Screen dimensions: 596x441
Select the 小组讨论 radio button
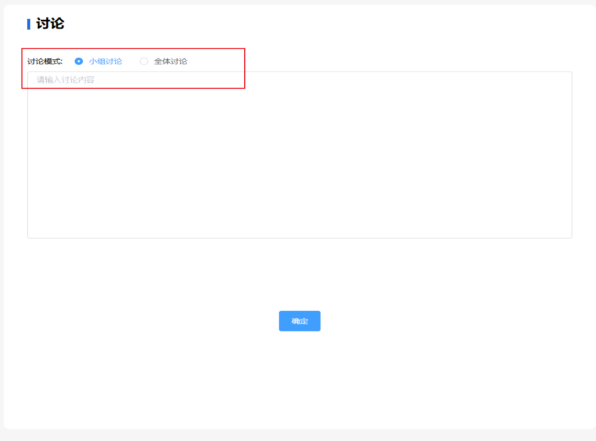point(79,61)
